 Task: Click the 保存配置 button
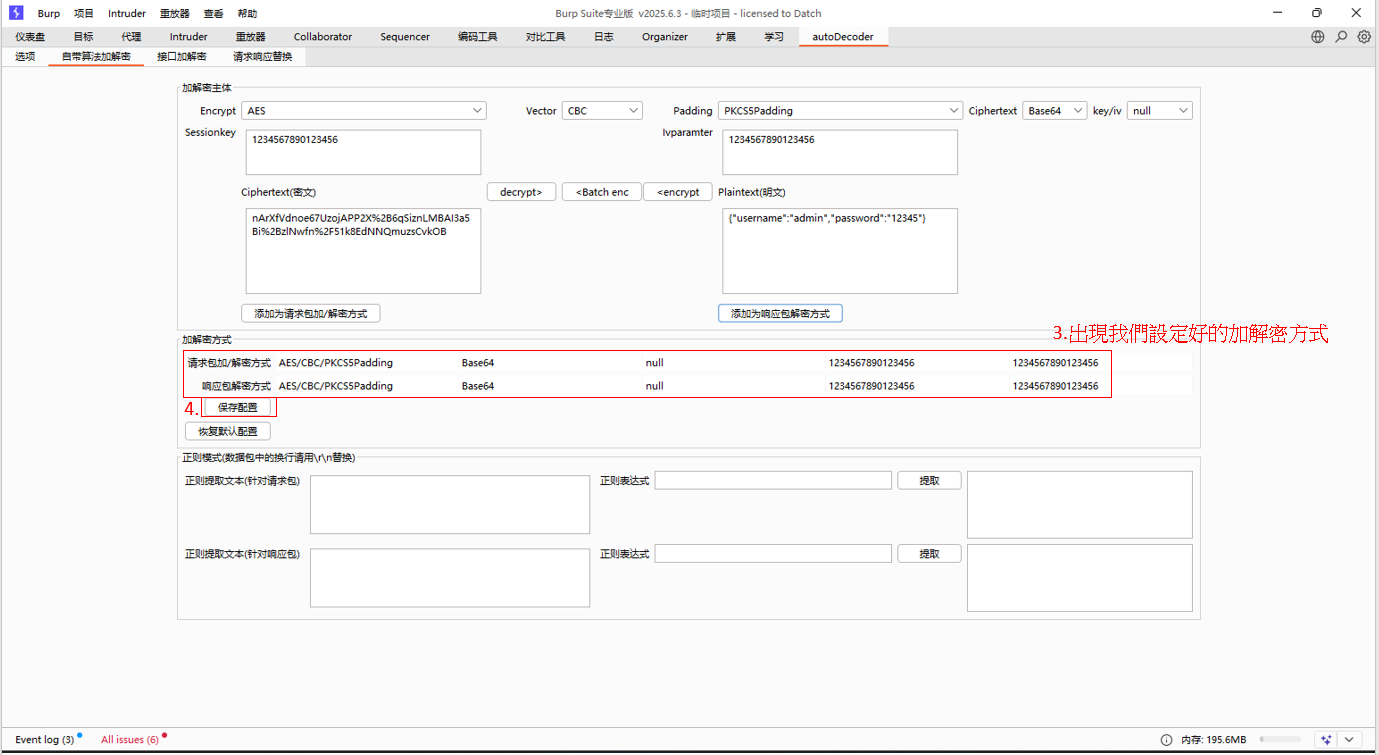point(238,407)
